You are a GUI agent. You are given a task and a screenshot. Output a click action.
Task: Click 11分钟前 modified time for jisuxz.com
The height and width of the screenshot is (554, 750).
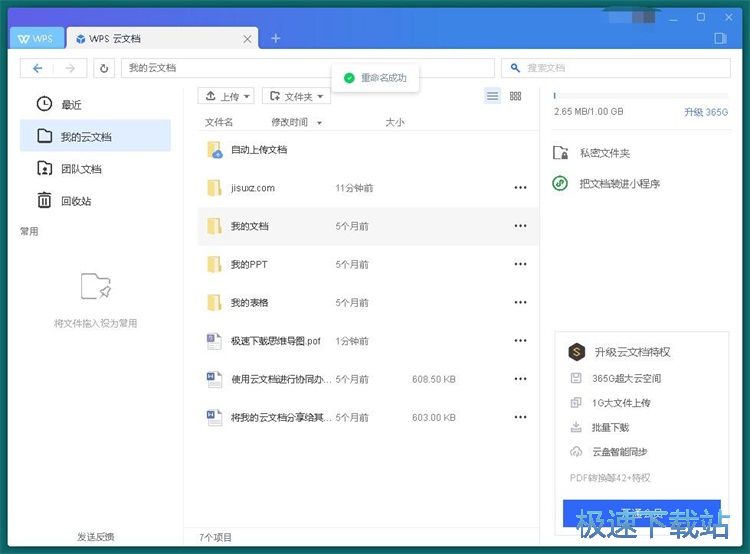[354, 188]
